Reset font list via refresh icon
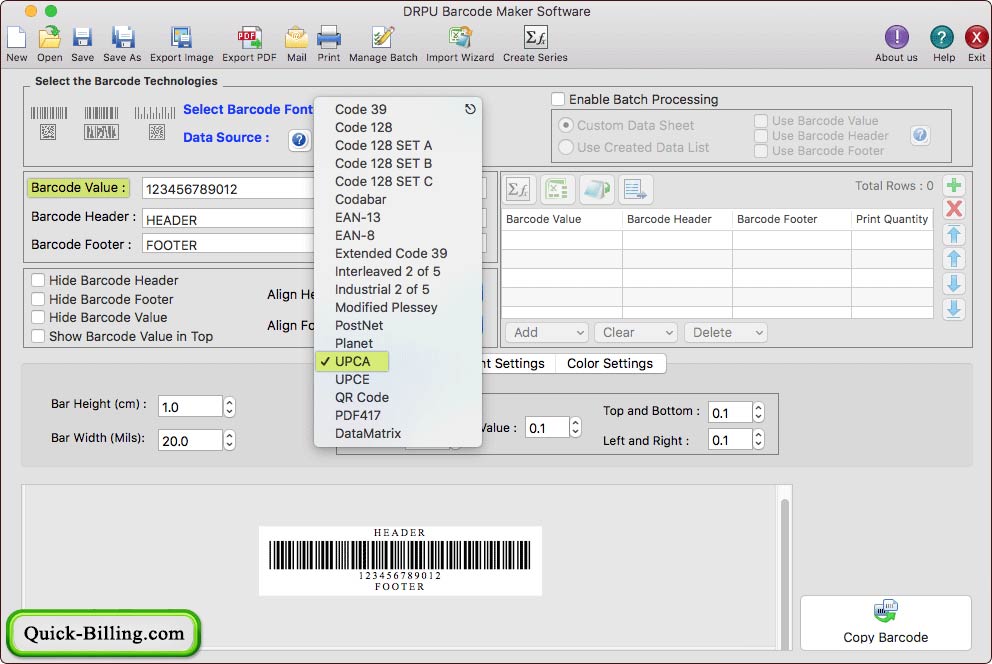The height and width of the screenshot is (664, 992). [x=470, y=109]
